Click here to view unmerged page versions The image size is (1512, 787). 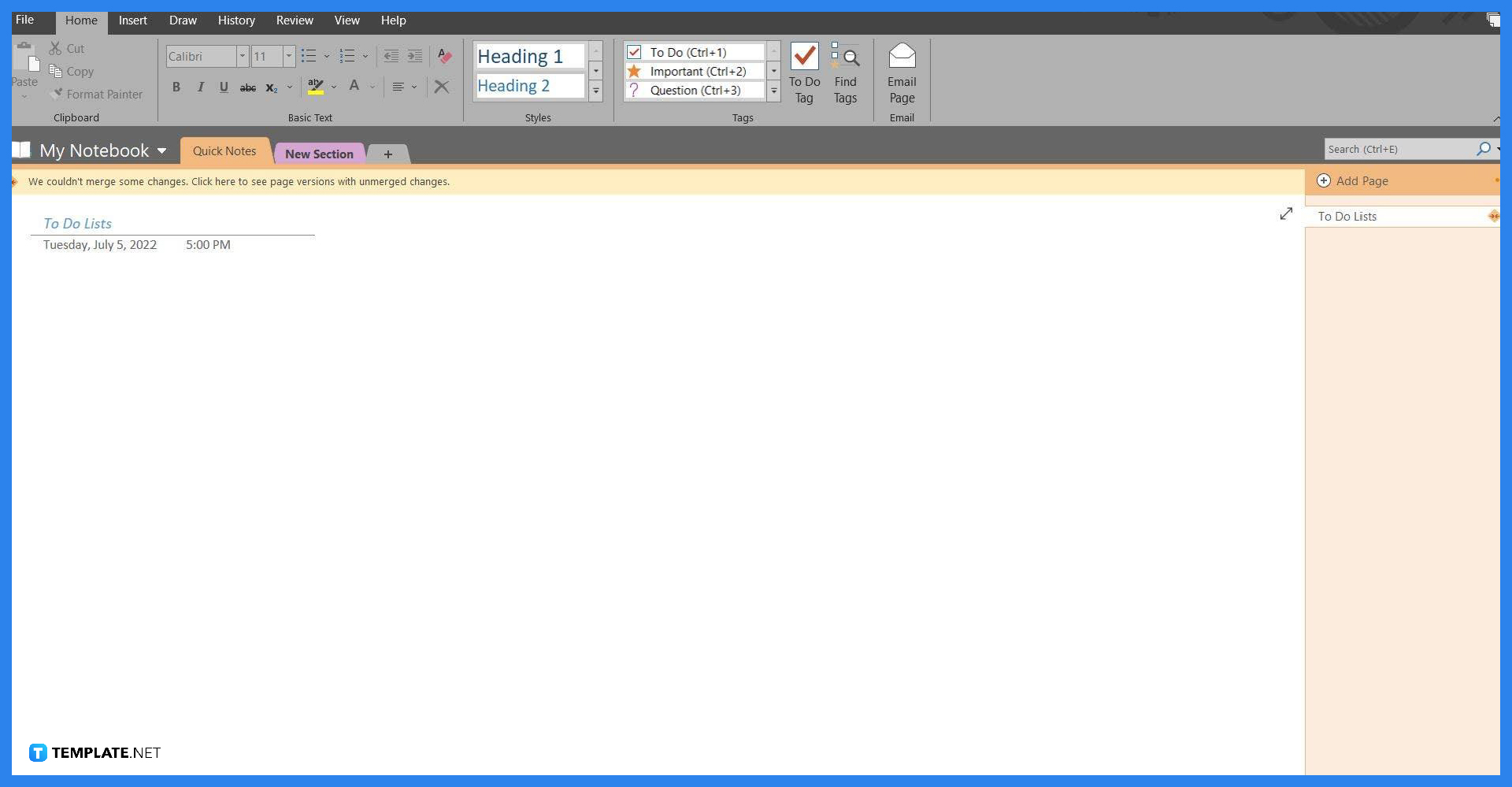pos(236,181)
